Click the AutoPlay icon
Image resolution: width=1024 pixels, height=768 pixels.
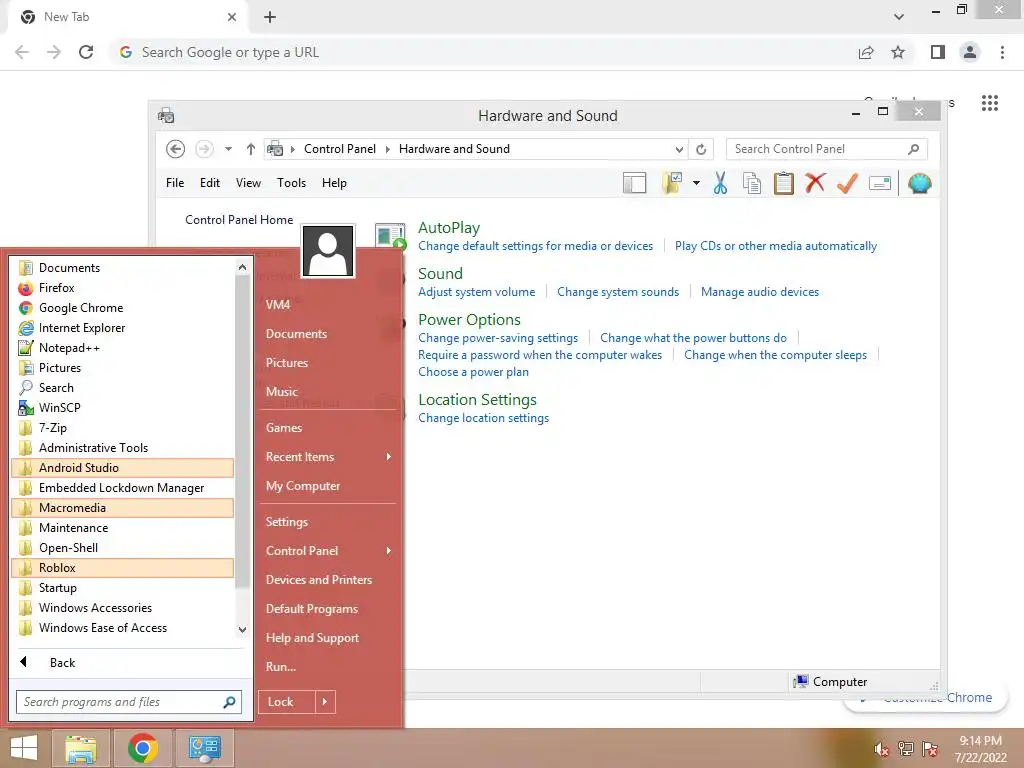coord(391,236)
